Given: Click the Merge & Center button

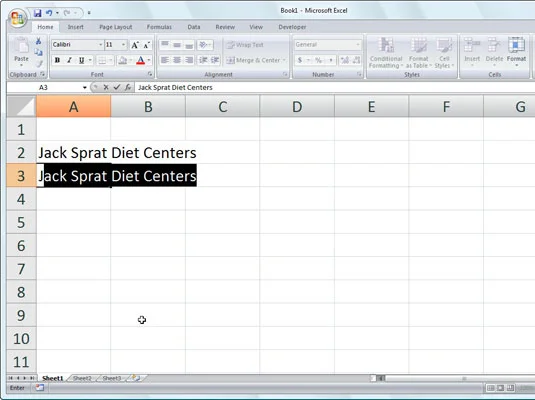Looking at the screenshot, I should [x=254, y=60].
